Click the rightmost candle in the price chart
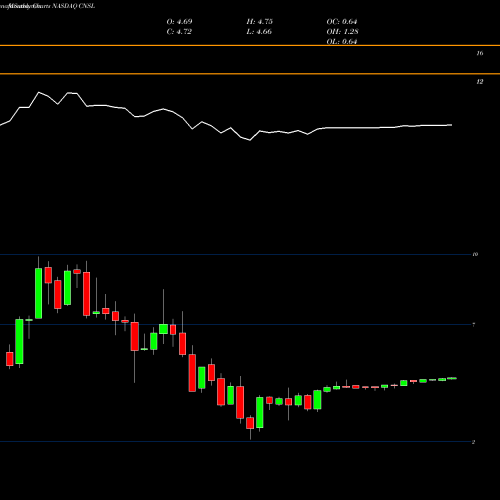500x500 pixels. [452, 378]
